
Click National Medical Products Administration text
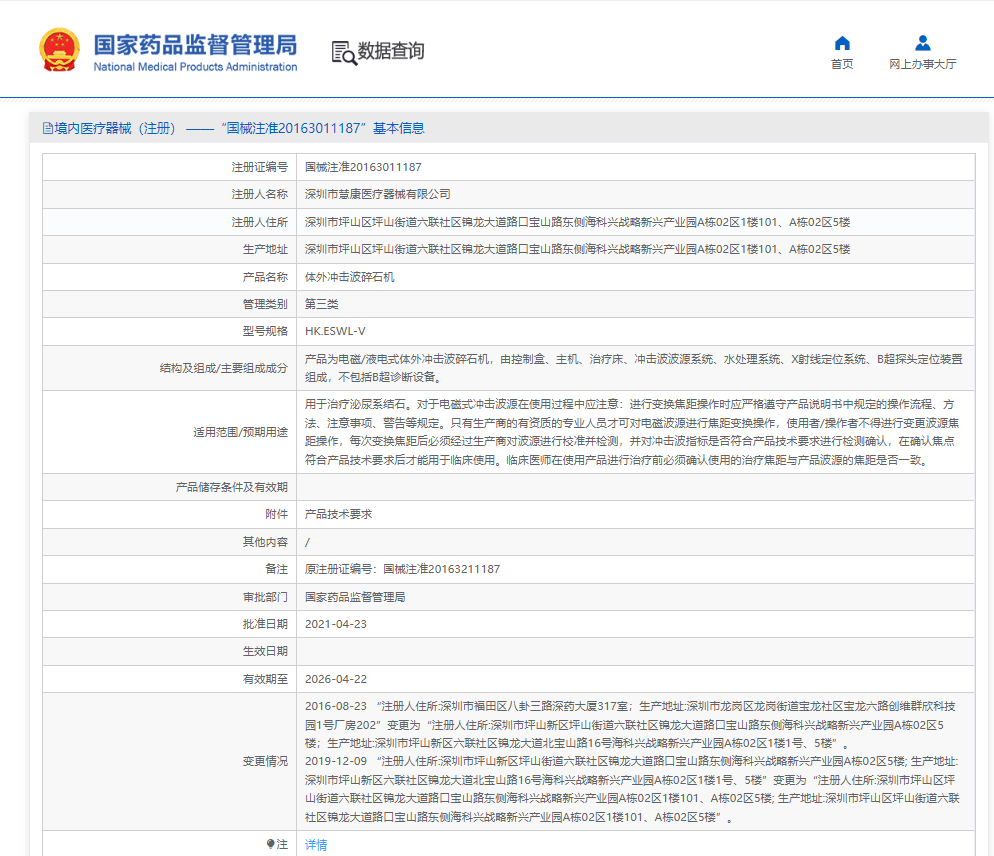195,67
